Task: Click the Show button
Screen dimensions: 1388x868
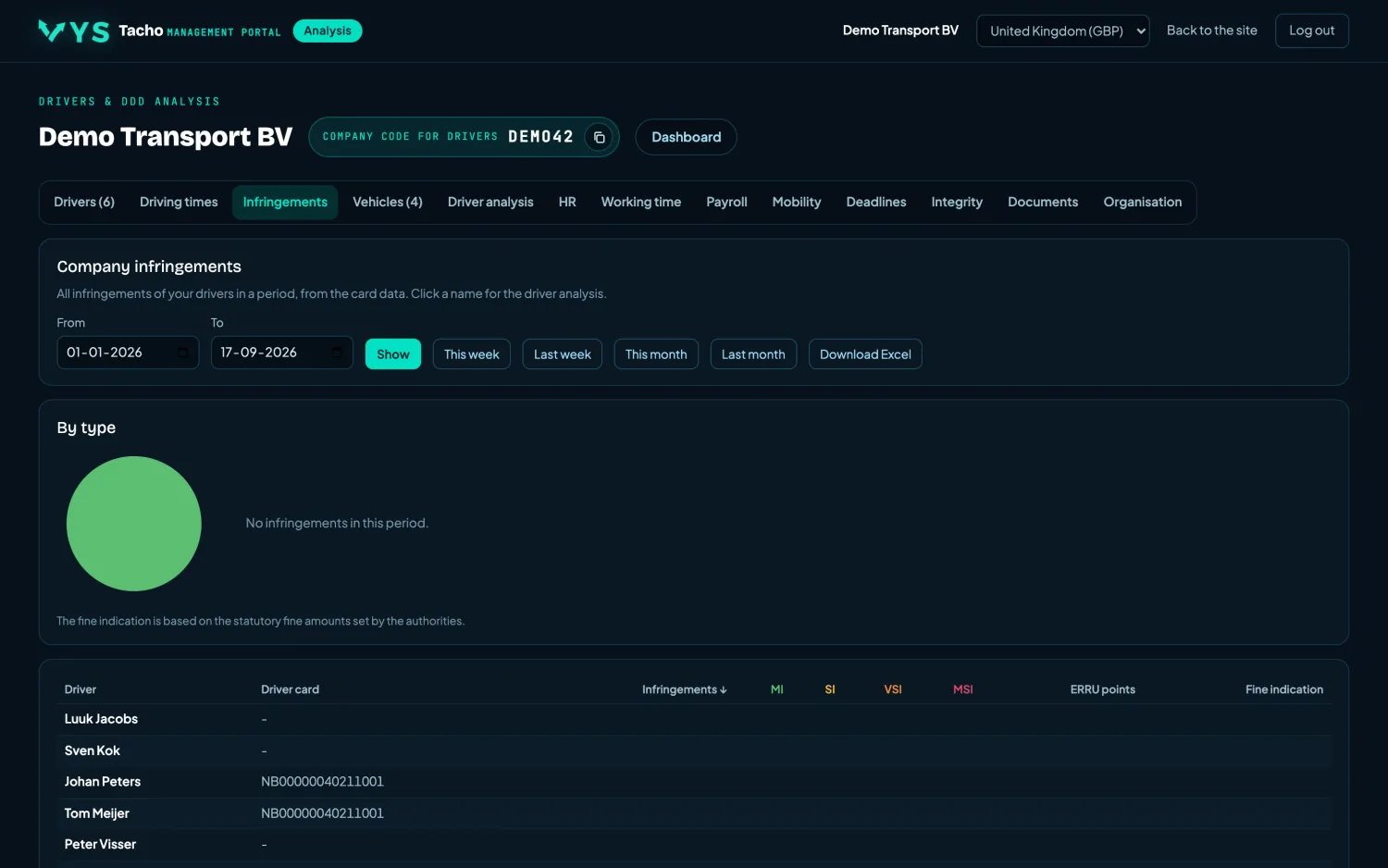Action: pos(393,354)
